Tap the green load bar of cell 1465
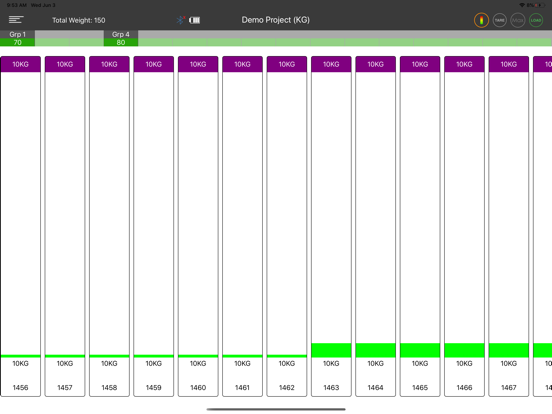 (x=420, y=350)
